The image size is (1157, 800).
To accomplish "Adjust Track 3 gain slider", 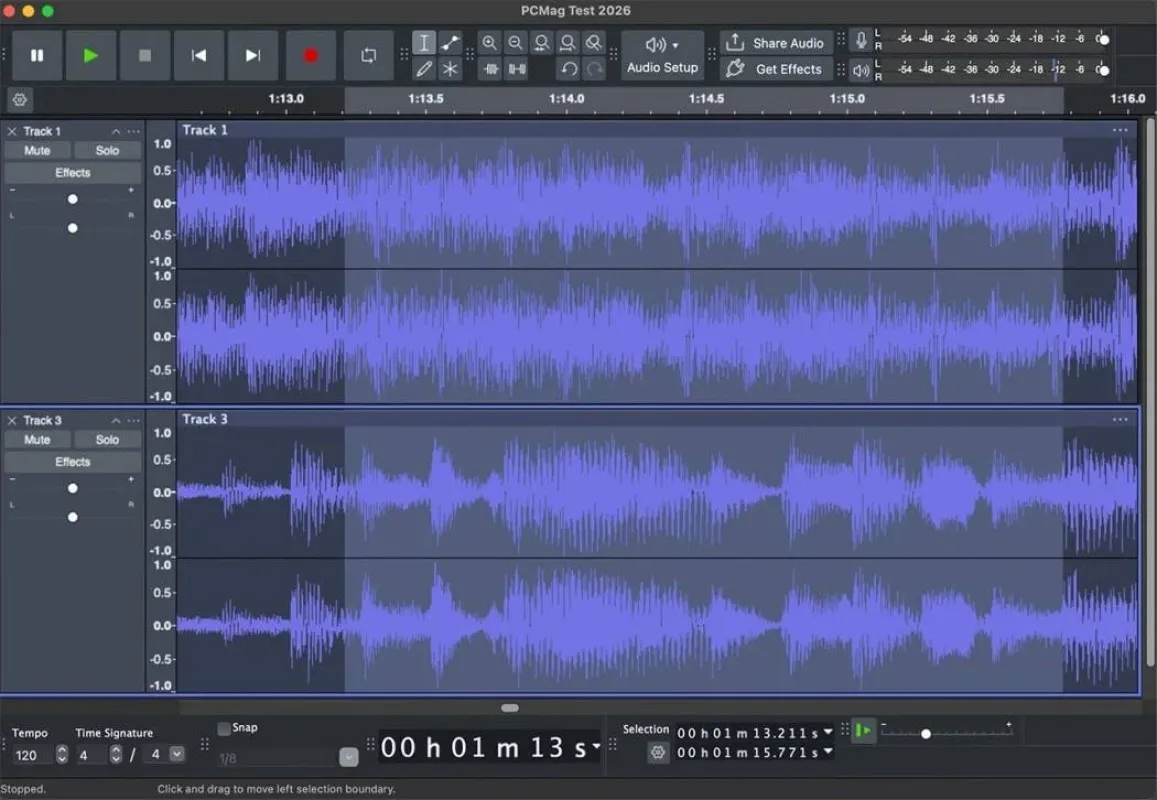I will coord(72,489).
